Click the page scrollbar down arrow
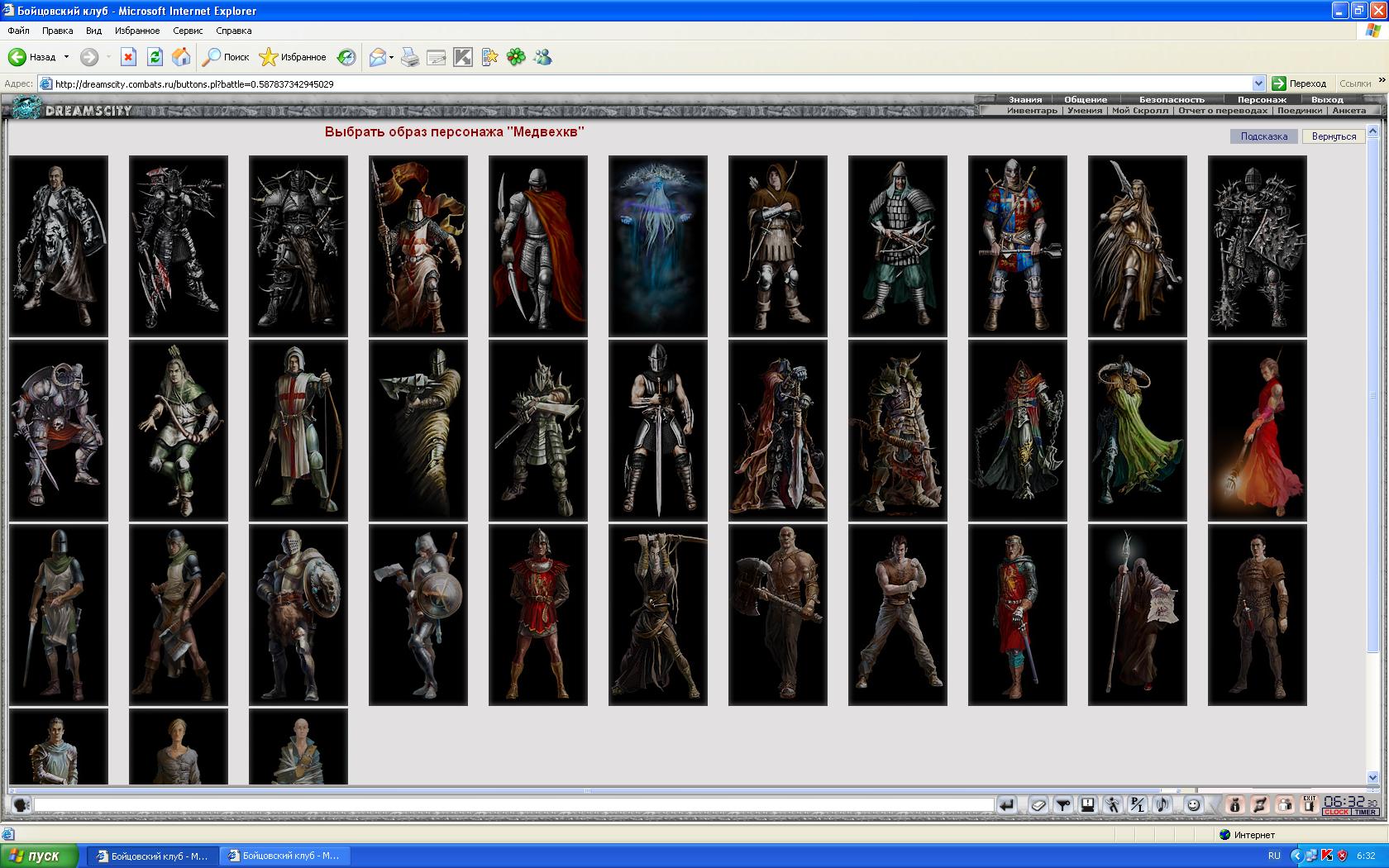Screen dimensions: 1389x868 point(1373,777)
